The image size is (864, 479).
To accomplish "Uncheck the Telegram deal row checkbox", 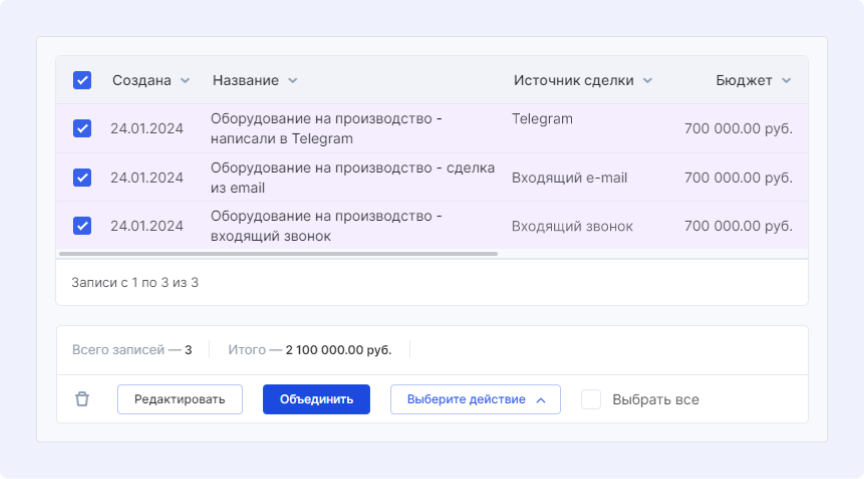I will point(82,128).
